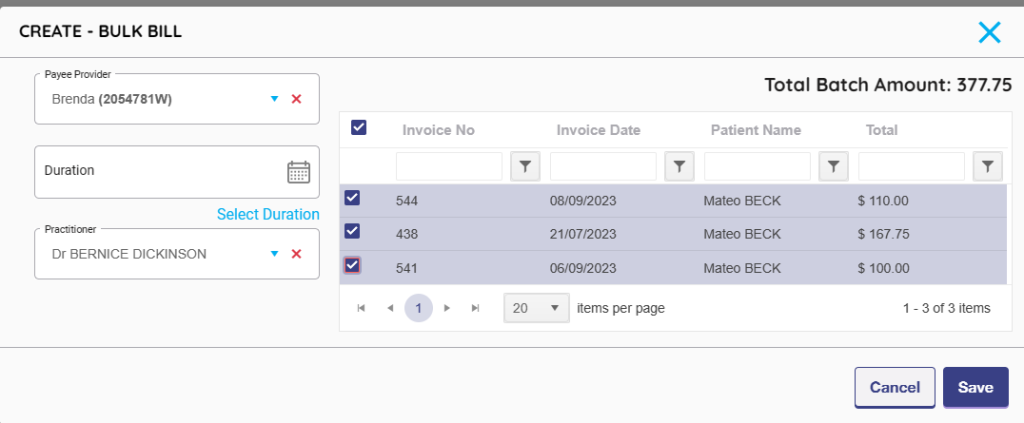Screen dimensions: 1024x423
Task: Uncheck the select-all invoices header checkbox
Action: pos(359,127)
